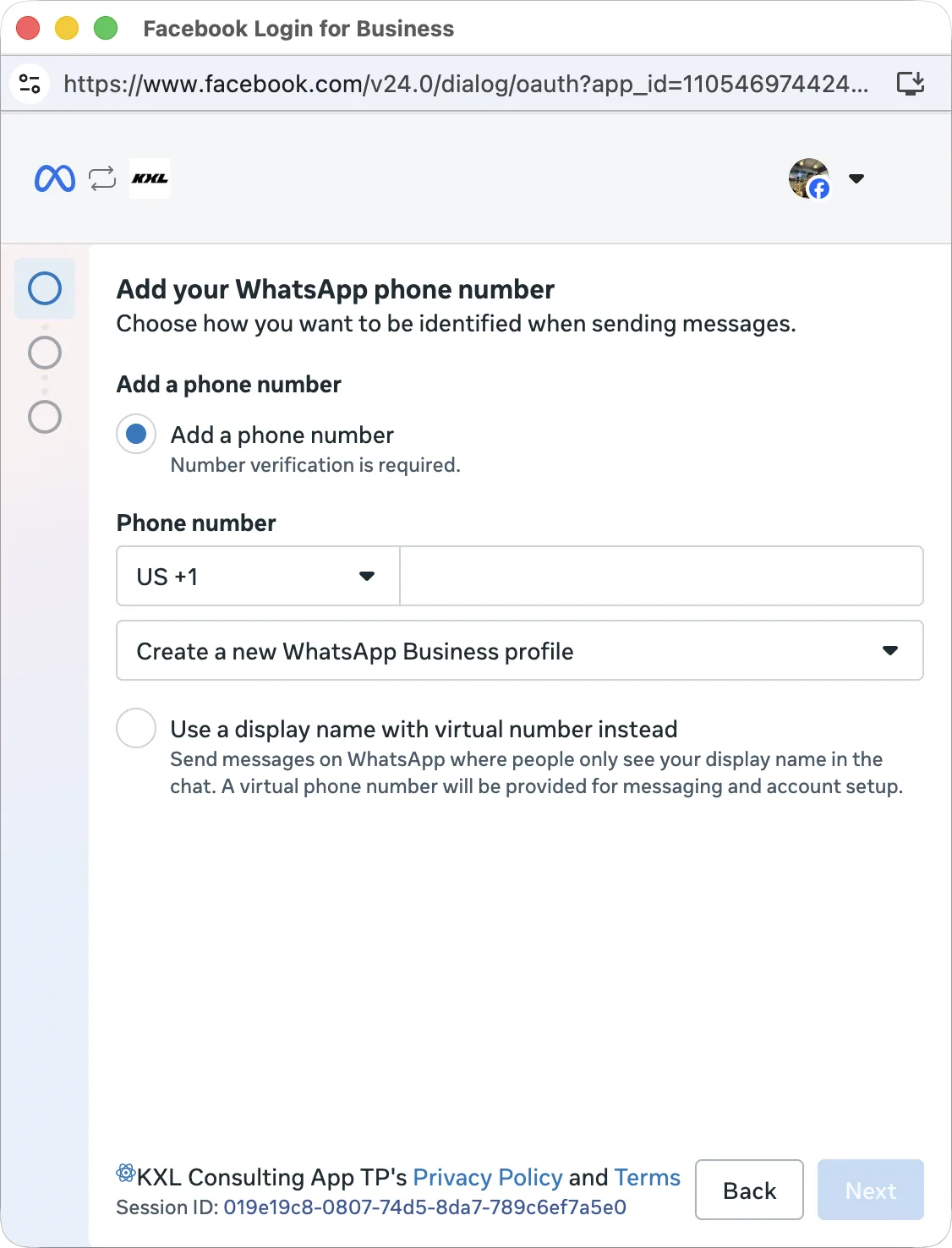
Task: Click the atom icon beside KXL Consulting
Action: tap(126, 1174)
